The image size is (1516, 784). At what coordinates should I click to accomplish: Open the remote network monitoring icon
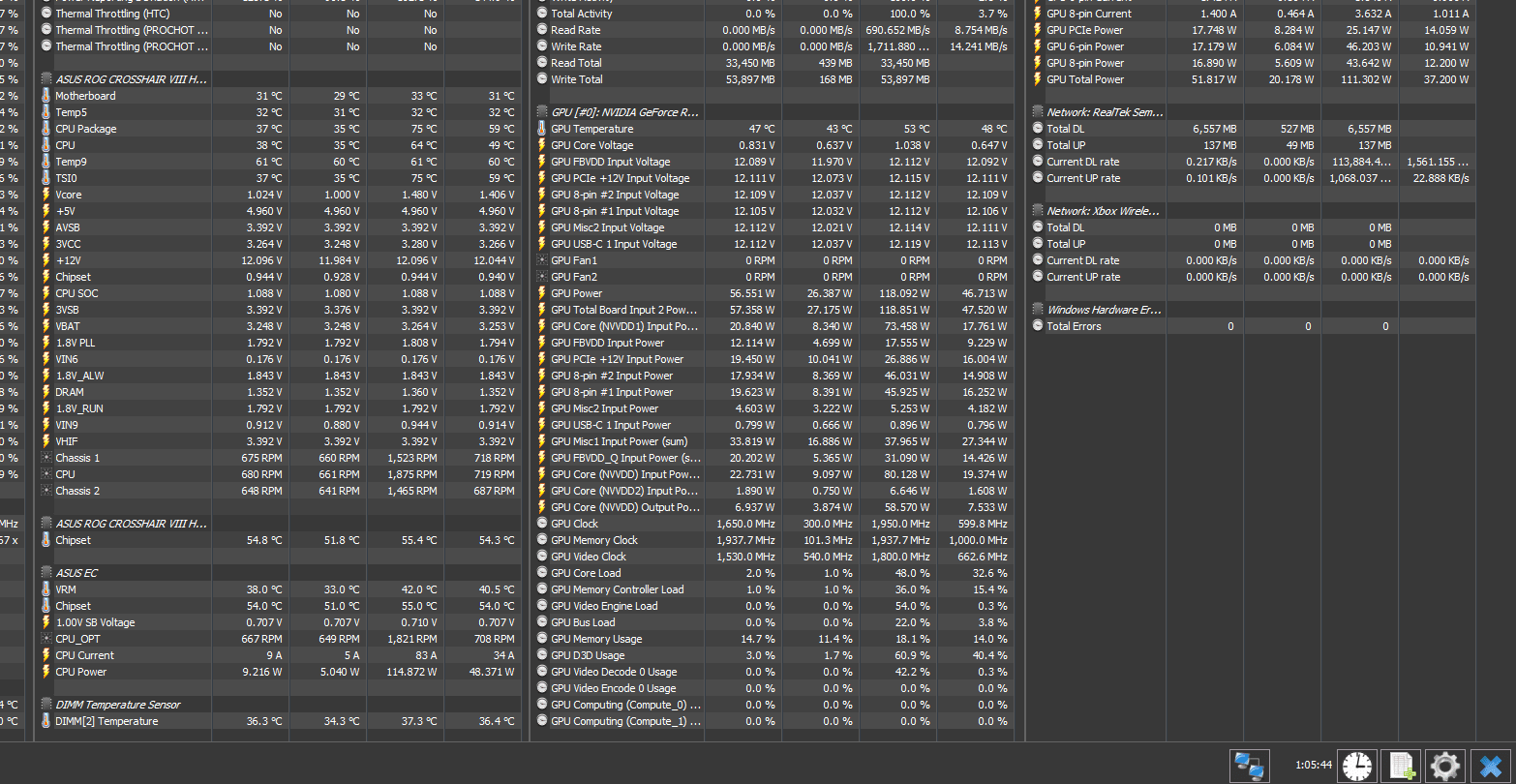pyautogui.click(x=1249, y=767)
